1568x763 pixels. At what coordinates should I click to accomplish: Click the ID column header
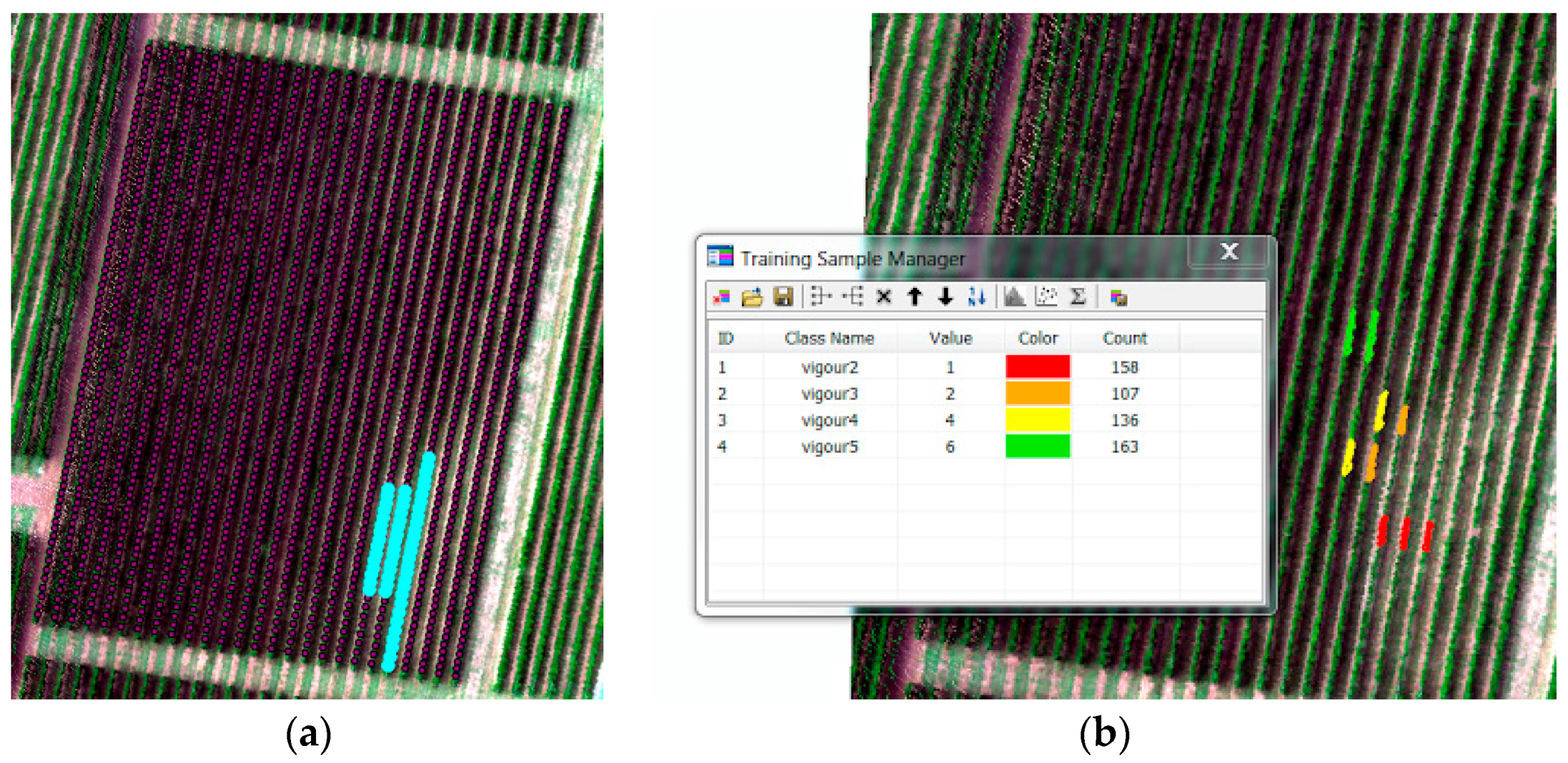pyautogui.click(x=725, y=339)
